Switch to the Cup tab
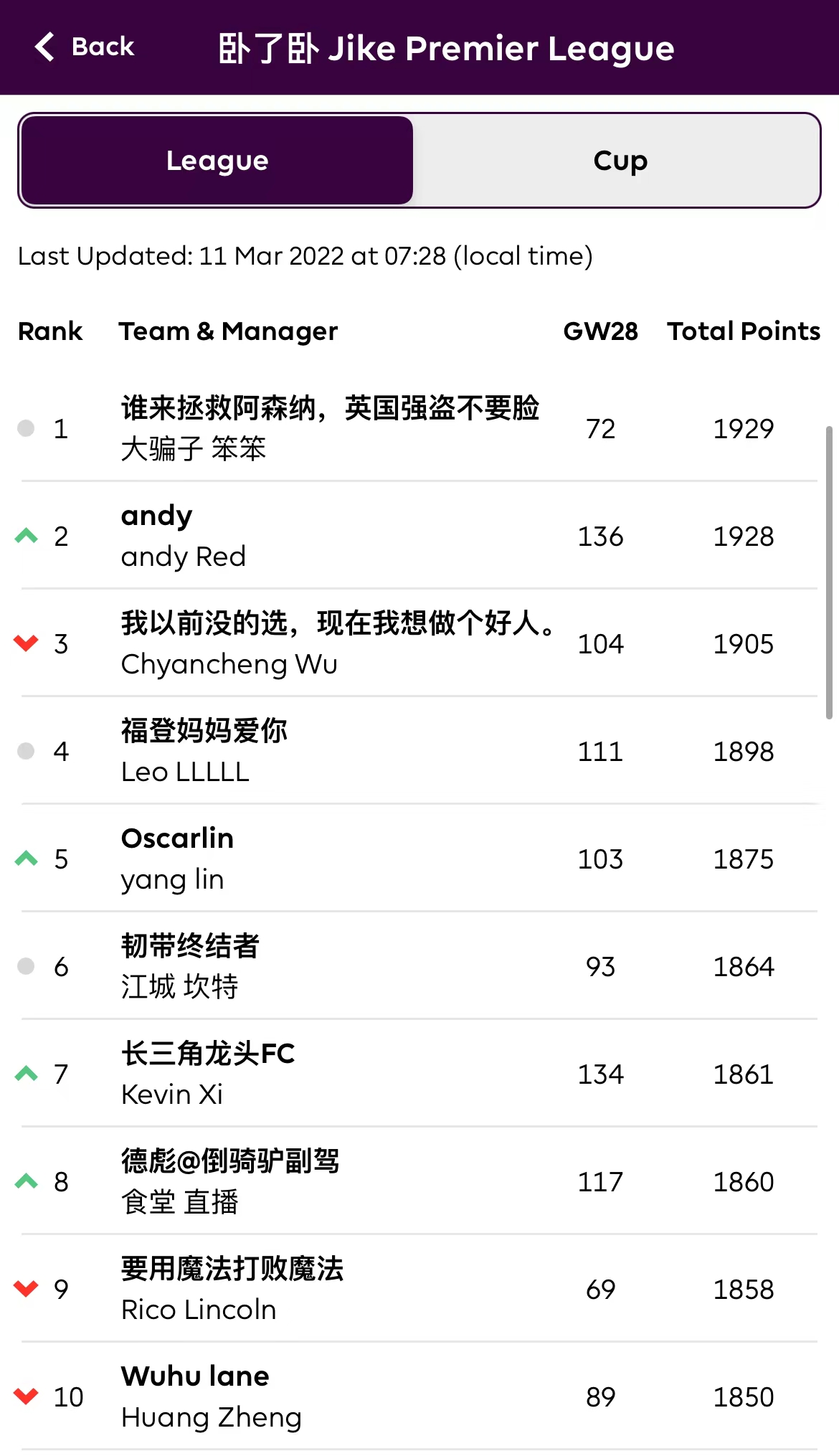The height and width of the screenshot is (1456, 839). tap(620, 161)
